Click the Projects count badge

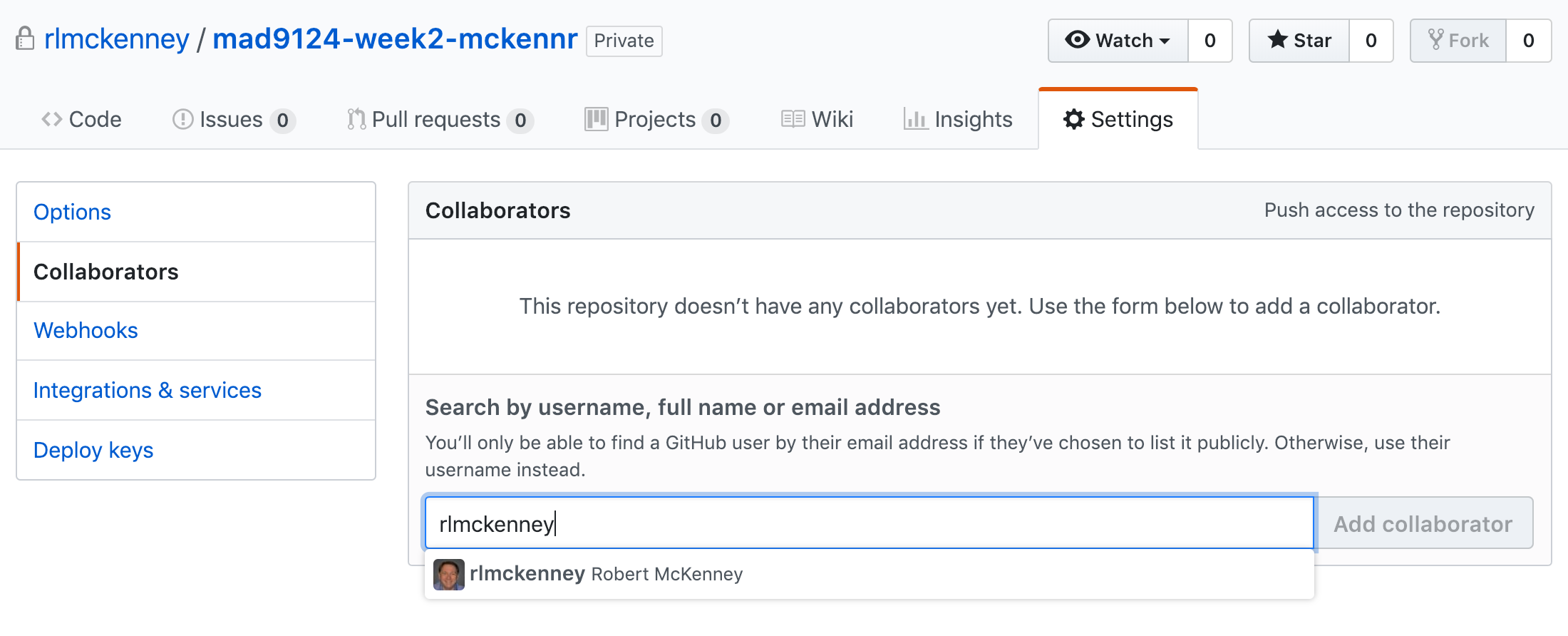716,120
